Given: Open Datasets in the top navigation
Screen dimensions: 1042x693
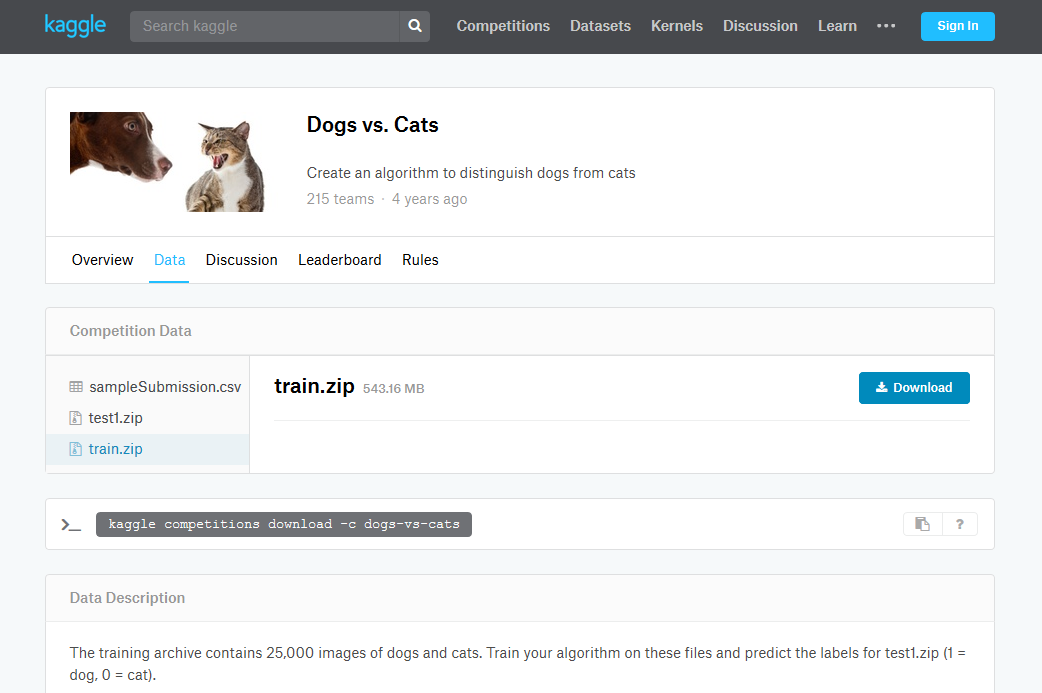Looking at the screenshot, I should click(x=600, y=26).
